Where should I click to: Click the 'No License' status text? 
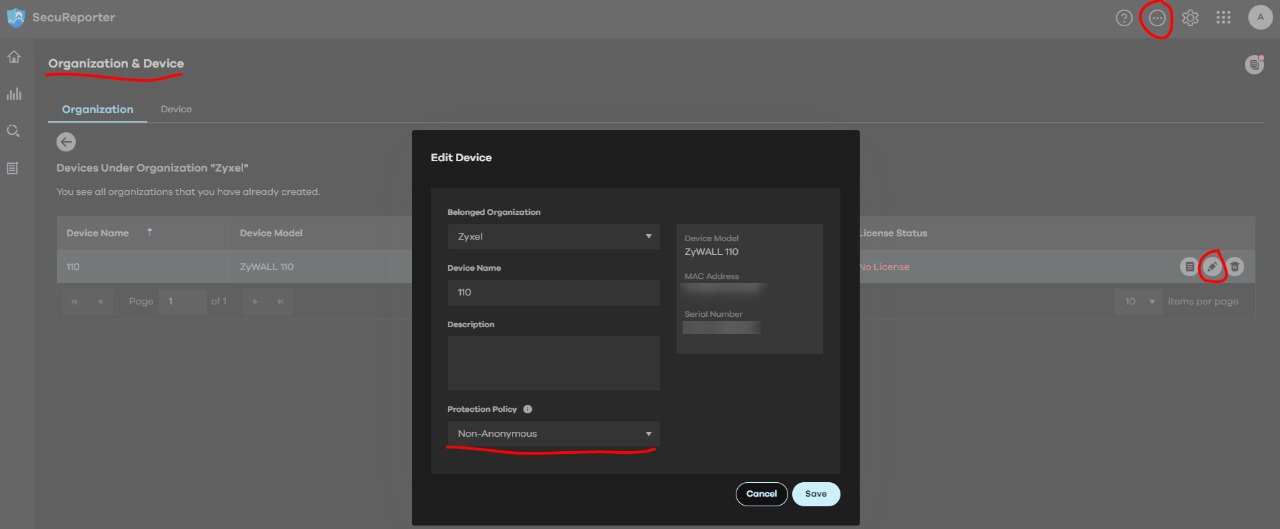884,267
